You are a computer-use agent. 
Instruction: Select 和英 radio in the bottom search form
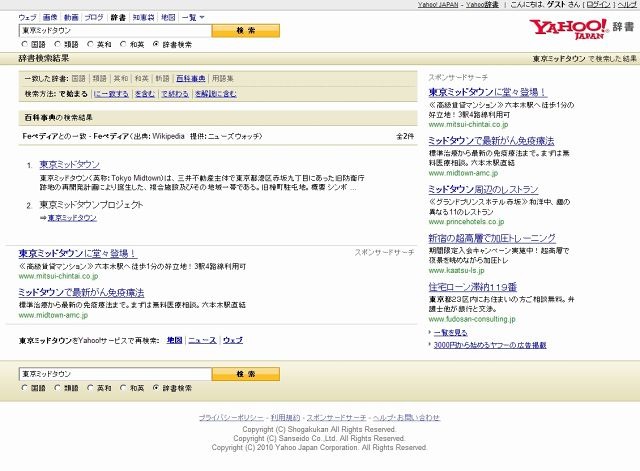coord(123,388)
